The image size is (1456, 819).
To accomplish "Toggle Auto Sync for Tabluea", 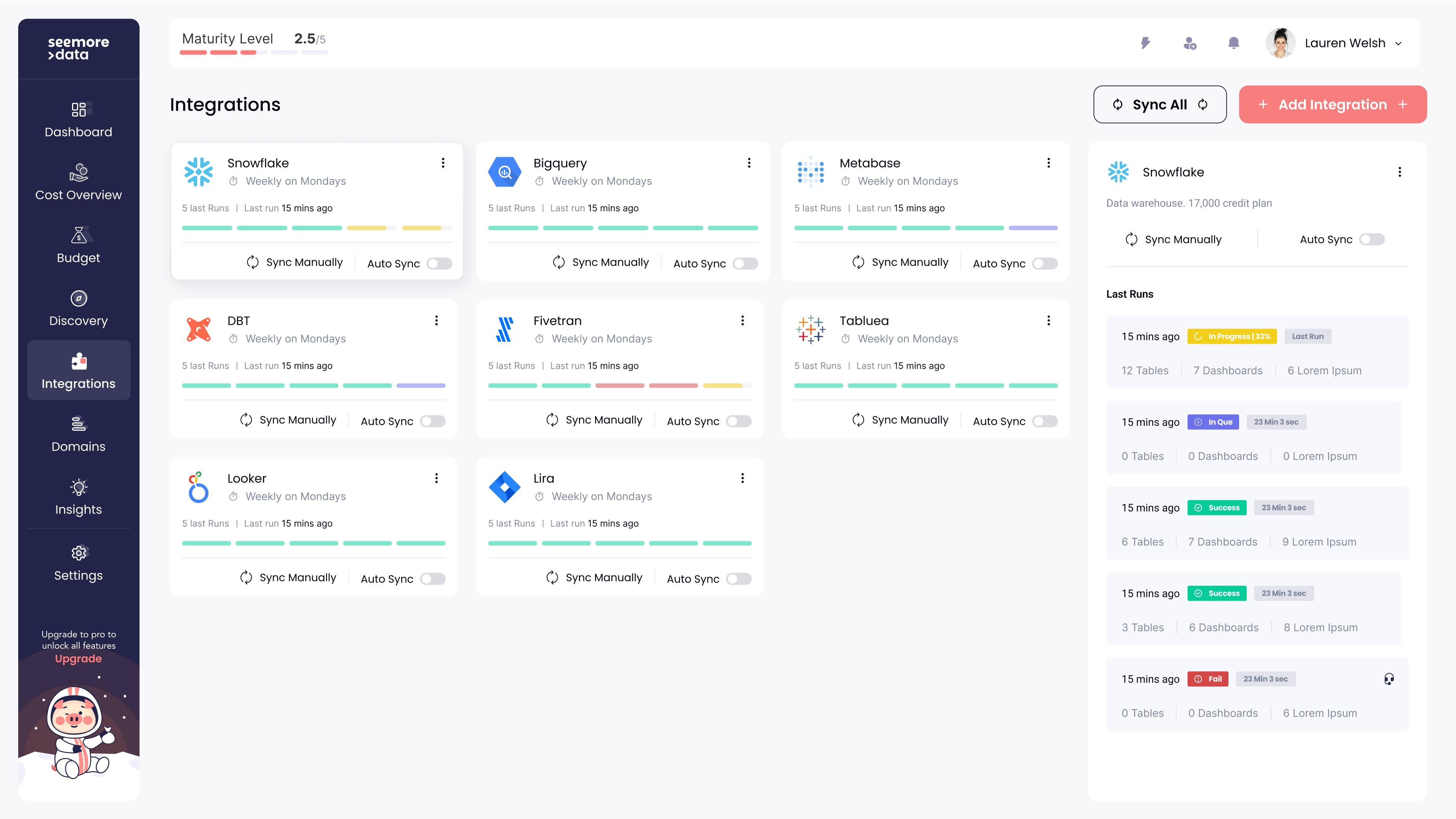I will 1045,421.
